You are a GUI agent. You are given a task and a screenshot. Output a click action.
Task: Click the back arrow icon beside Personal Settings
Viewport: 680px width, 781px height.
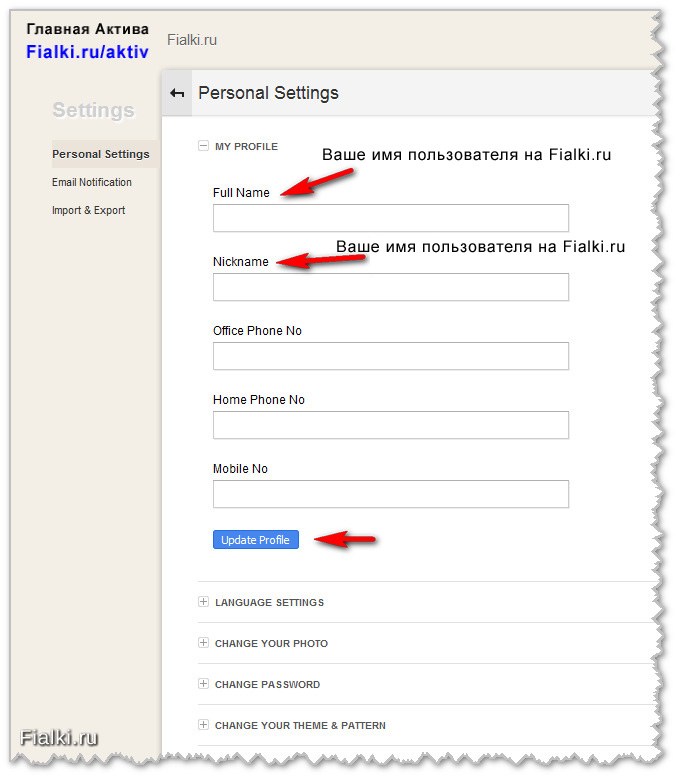coord(177,93)
